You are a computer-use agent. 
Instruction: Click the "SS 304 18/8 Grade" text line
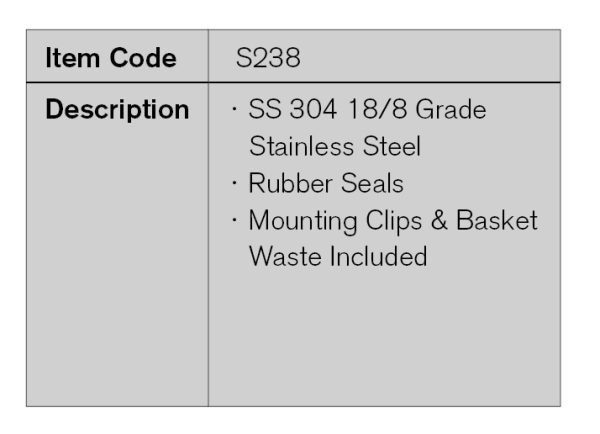point(367,110)
